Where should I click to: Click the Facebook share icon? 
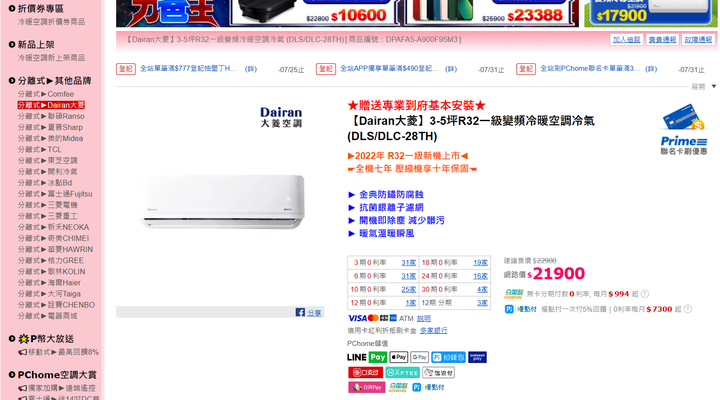click(x=300, y=312)
